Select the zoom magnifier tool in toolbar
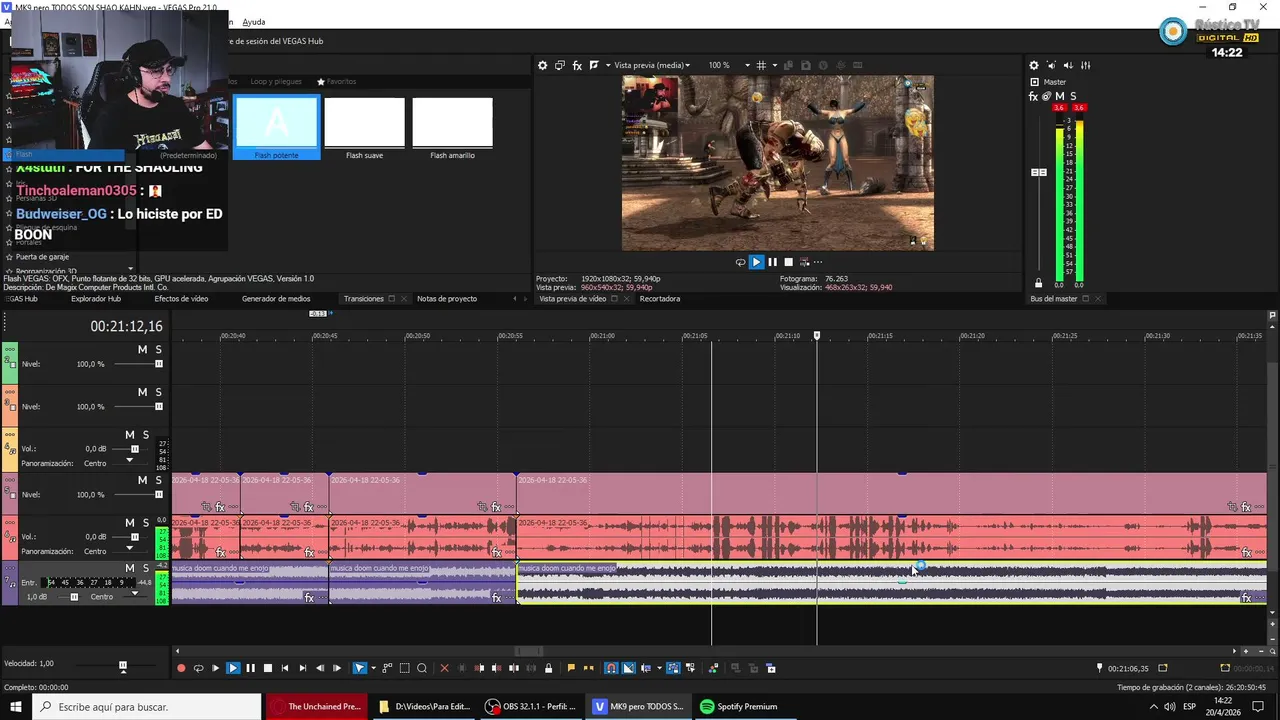 point(422,668)
